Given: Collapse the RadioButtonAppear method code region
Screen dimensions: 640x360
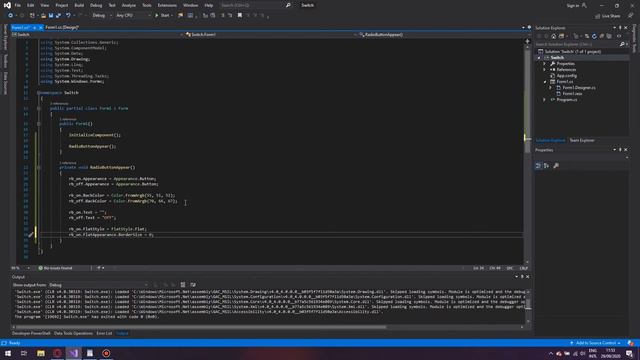Looking at the screenshot, I should pos(39,168).
